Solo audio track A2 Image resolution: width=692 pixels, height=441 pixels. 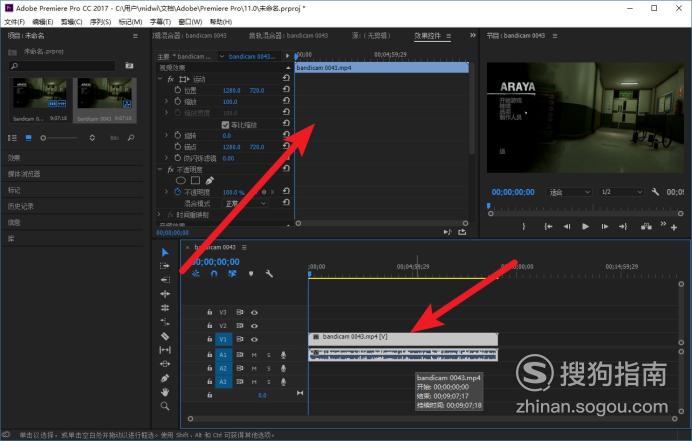point(268,368)
